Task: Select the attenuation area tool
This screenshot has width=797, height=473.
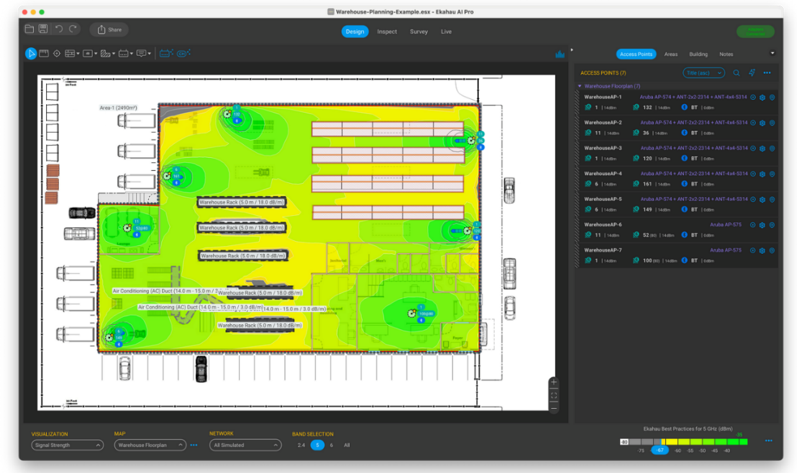Action: (x=87, y=53)
